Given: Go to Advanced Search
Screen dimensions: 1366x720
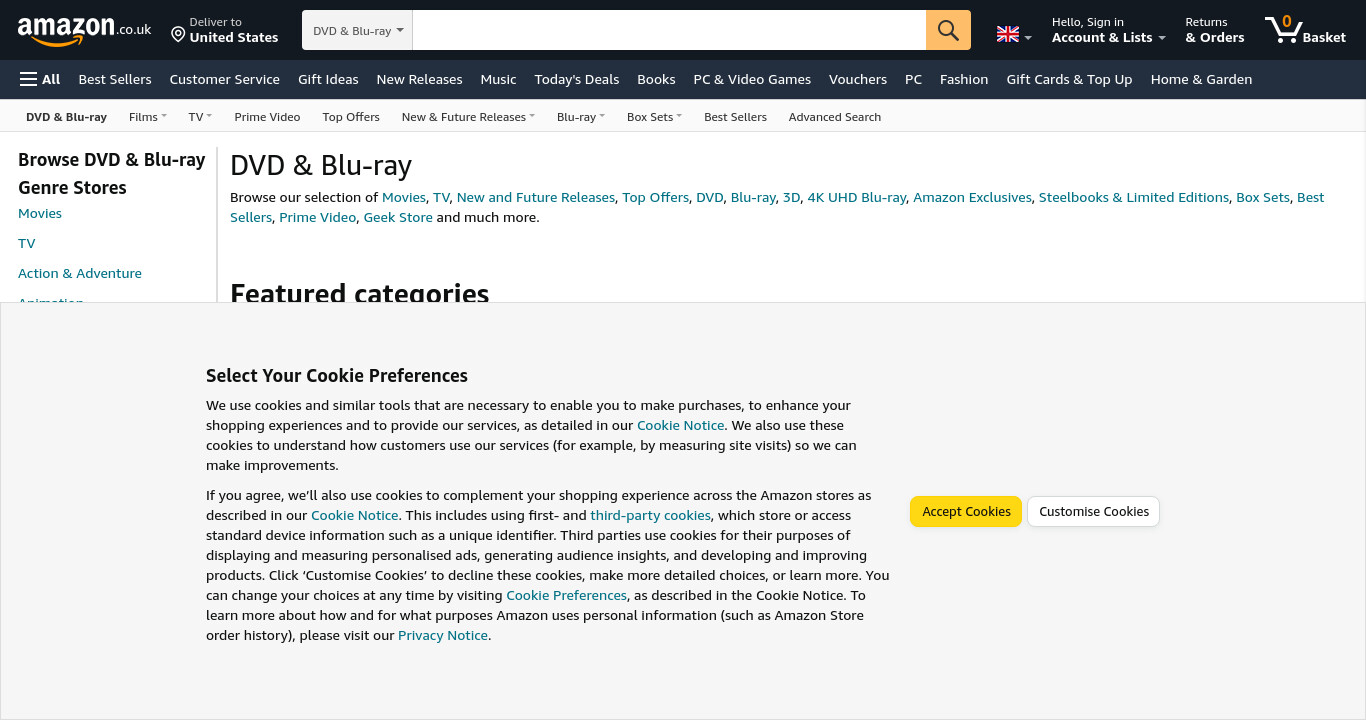Looking at the screenshot, I should click(x=835, y=117).
